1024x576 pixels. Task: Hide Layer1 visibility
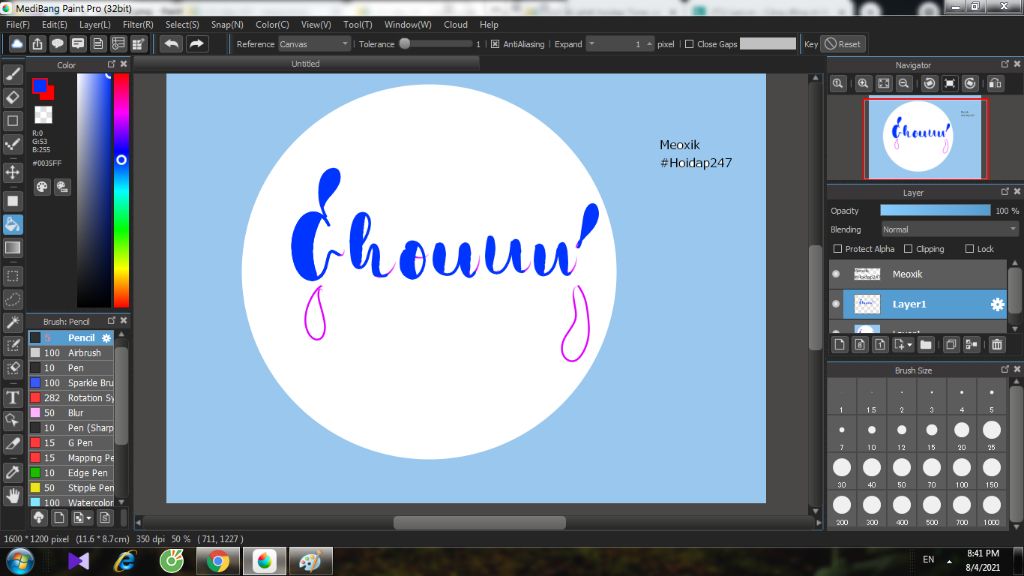(x=836, y=304)
